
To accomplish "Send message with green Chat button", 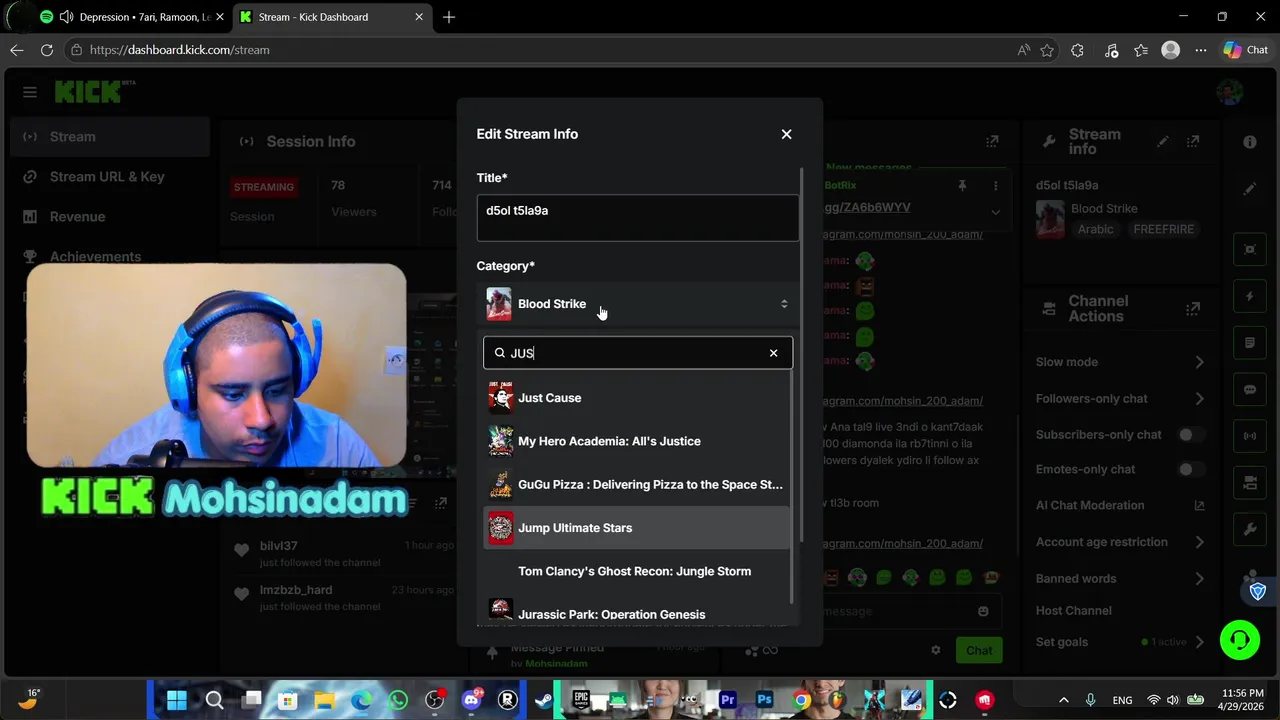I will [x=979, y=651].
